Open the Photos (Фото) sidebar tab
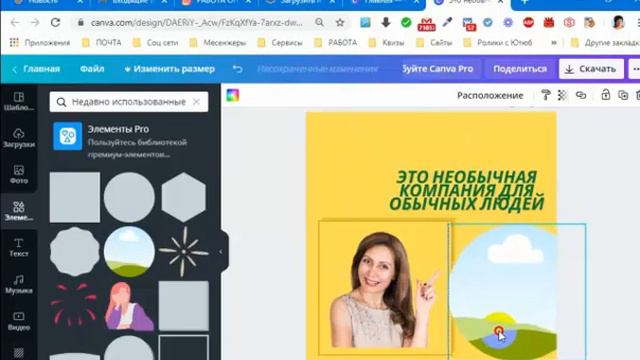This screenshot has height=360, width=640. [x=19, y=174]
